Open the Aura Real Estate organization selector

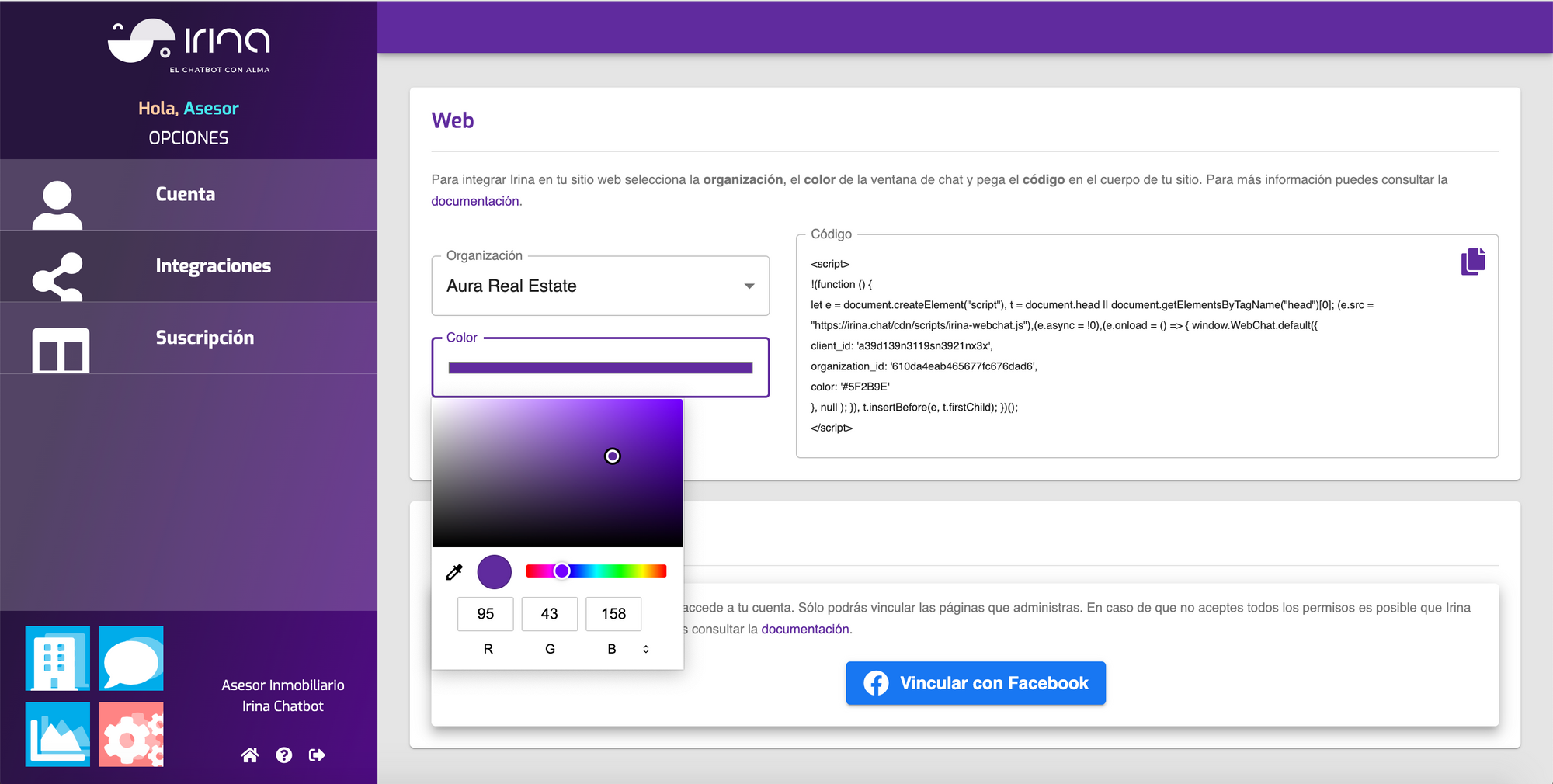click(x=600, y=286)
